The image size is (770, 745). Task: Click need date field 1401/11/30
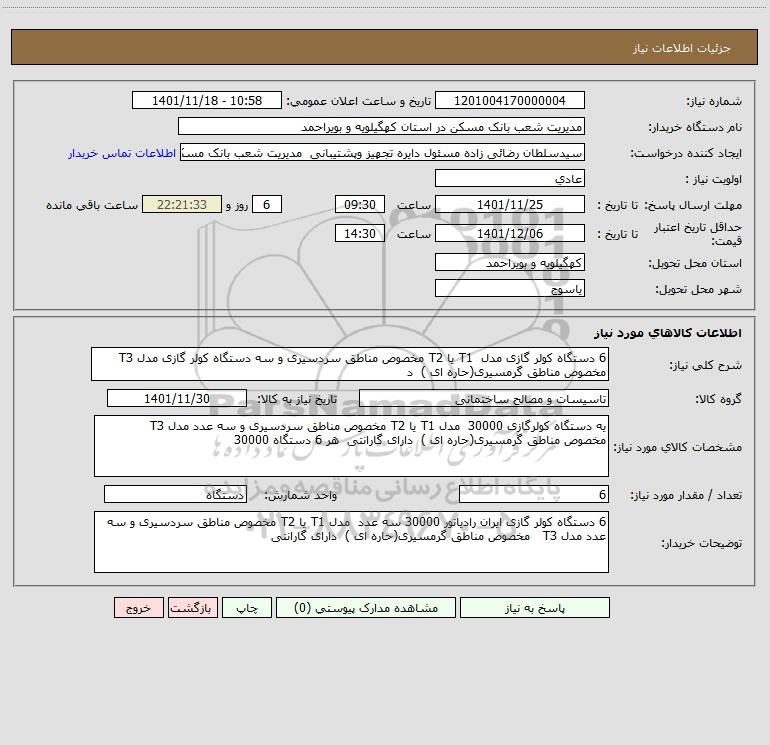[177, 398]
